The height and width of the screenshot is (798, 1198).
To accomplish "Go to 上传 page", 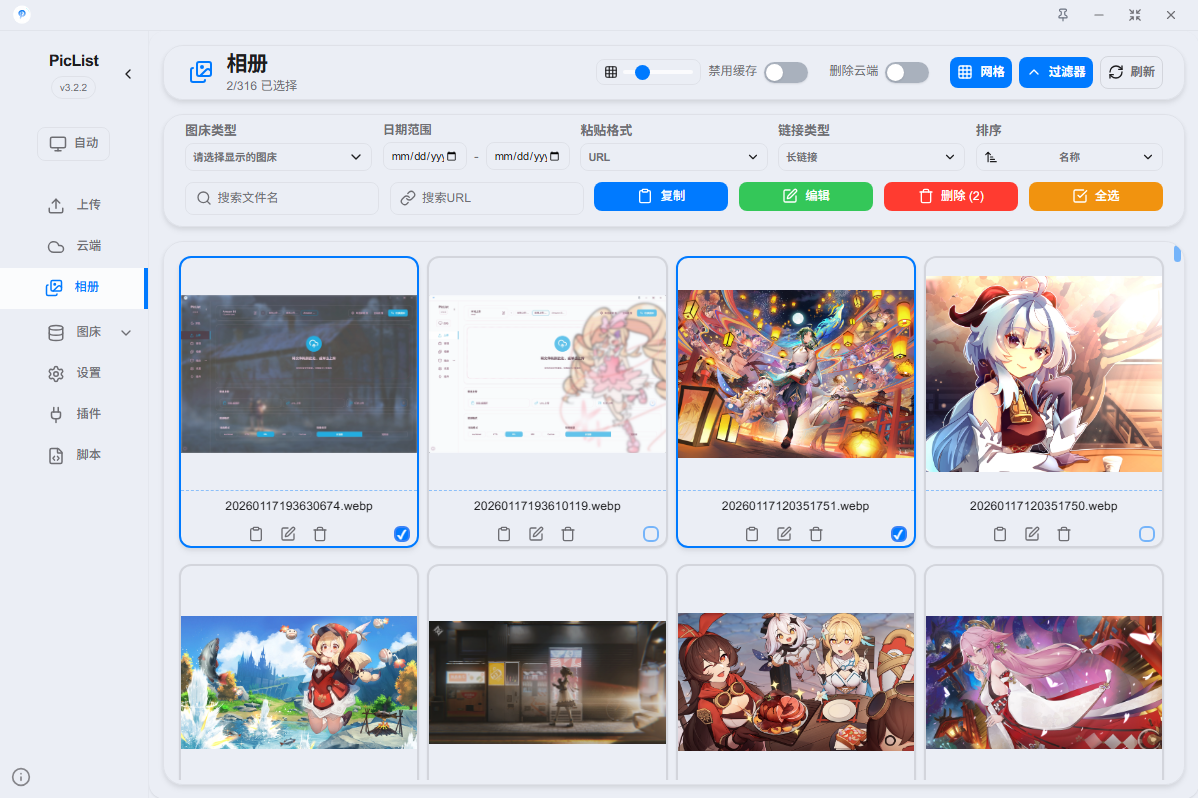I will tap(74, 205).
